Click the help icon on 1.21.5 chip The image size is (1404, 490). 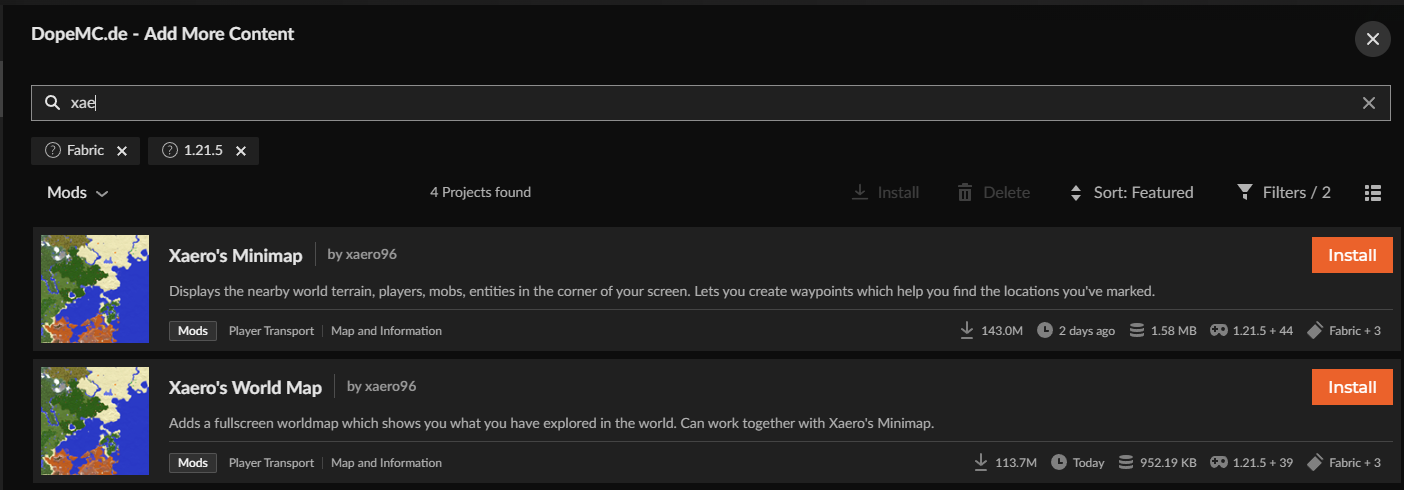tap(170, 151)
